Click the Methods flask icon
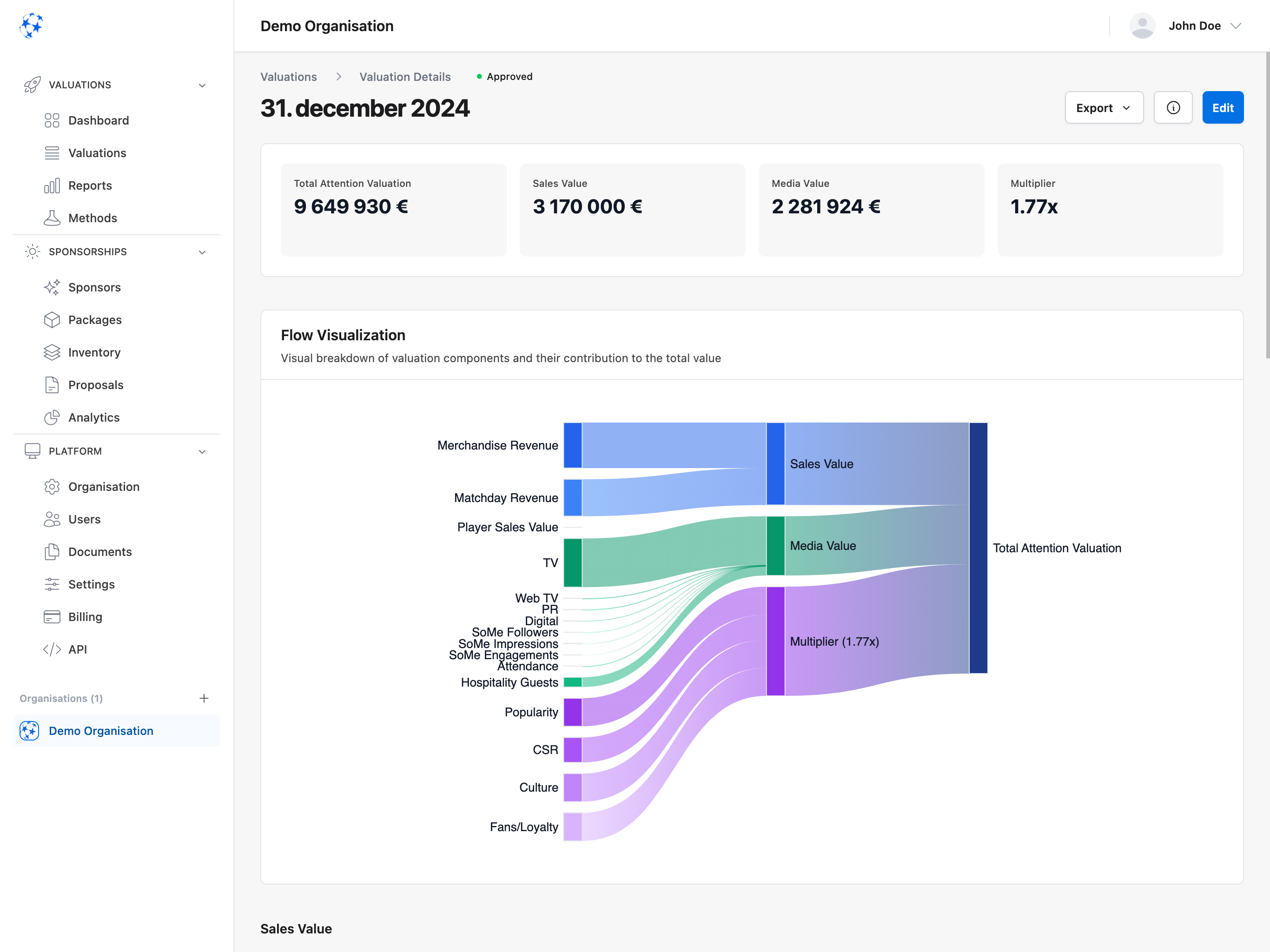The image size is (1270, 952). tap(52, 218)
